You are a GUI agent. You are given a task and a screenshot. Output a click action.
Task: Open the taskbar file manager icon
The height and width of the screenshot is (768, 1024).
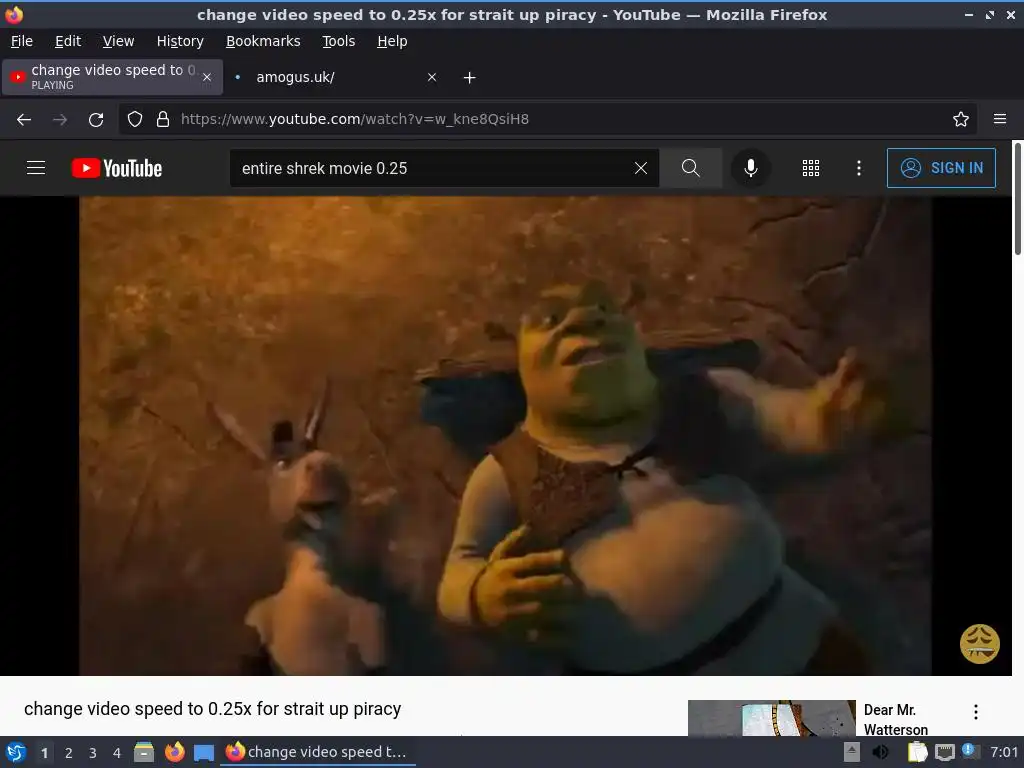(144, 752)
